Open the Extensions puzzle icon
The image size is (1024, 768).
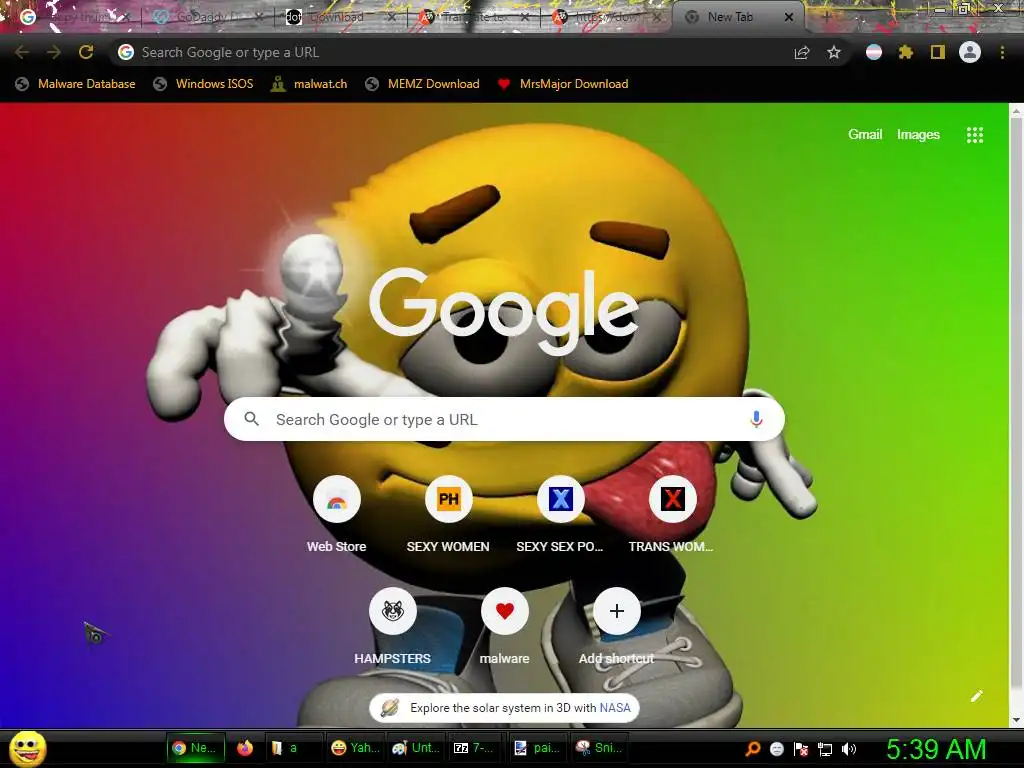(x=906, y=52)
